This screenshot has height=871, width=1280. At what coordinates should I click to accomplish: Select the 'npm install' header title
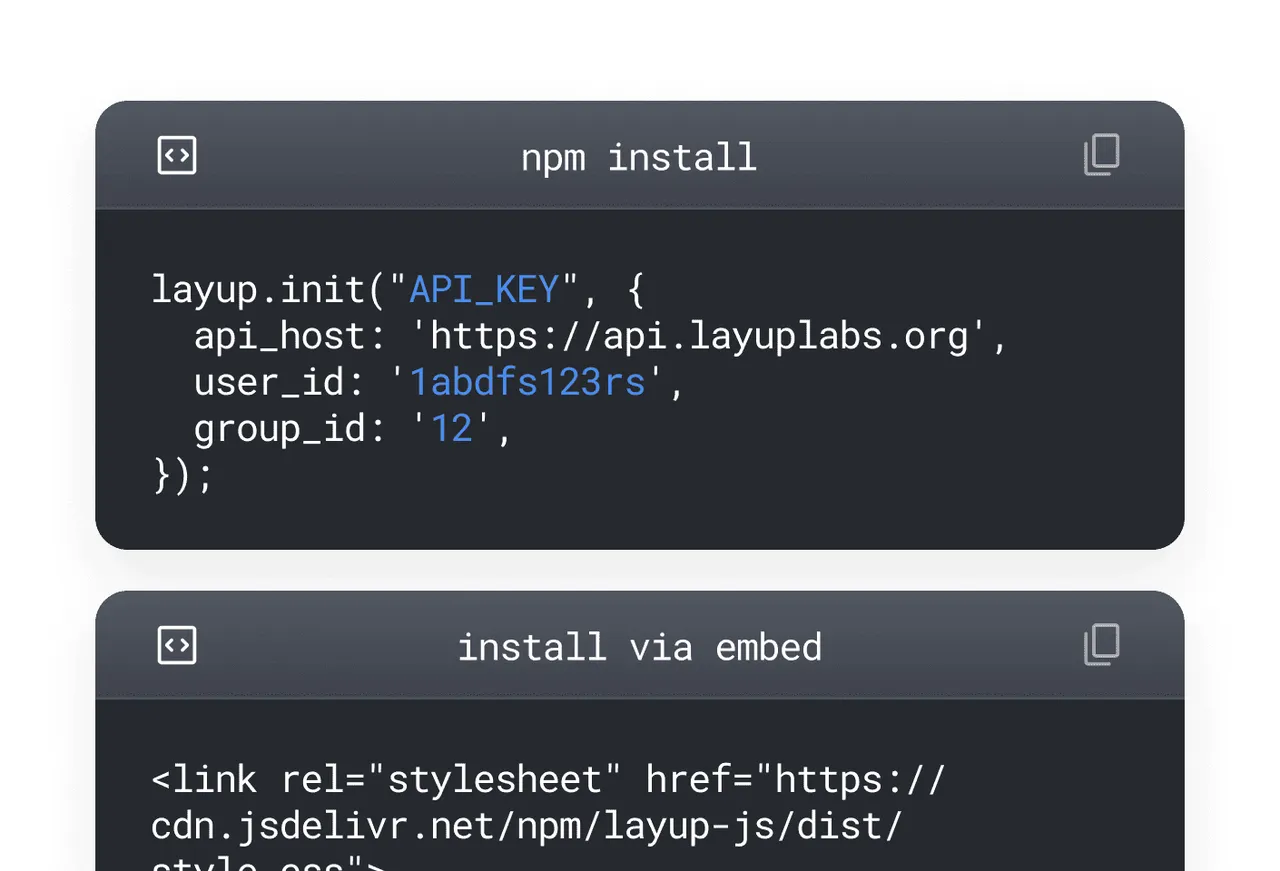point(639,157)
